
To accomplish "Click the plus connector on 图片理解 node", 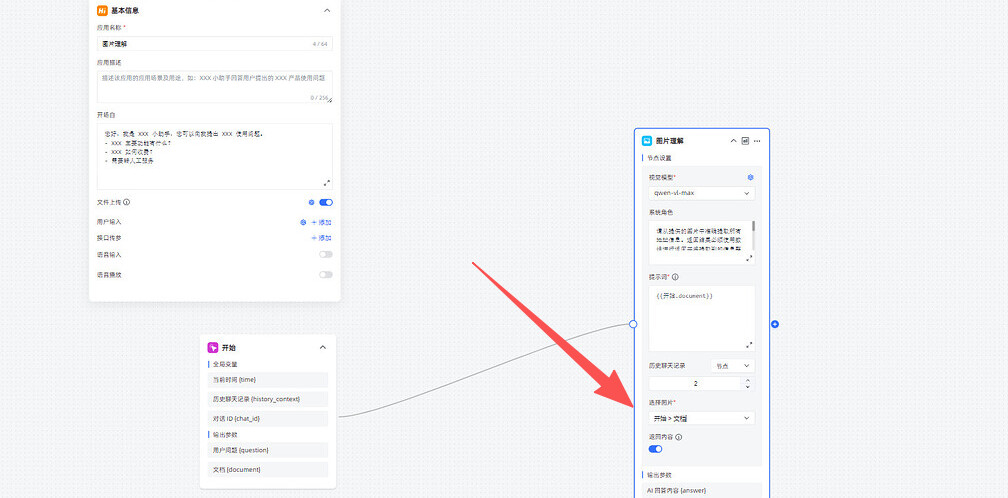I will click(775, 324).
